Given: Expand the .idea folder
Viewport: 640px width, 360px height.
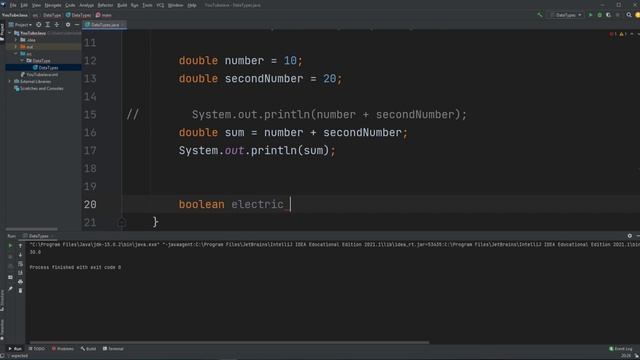Looking at the screenshot, I should 16,40.
